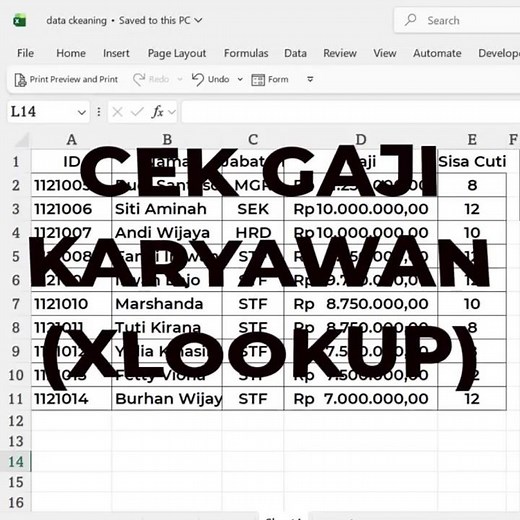Open the Formulas tab
520x520 pixels.
246,53
